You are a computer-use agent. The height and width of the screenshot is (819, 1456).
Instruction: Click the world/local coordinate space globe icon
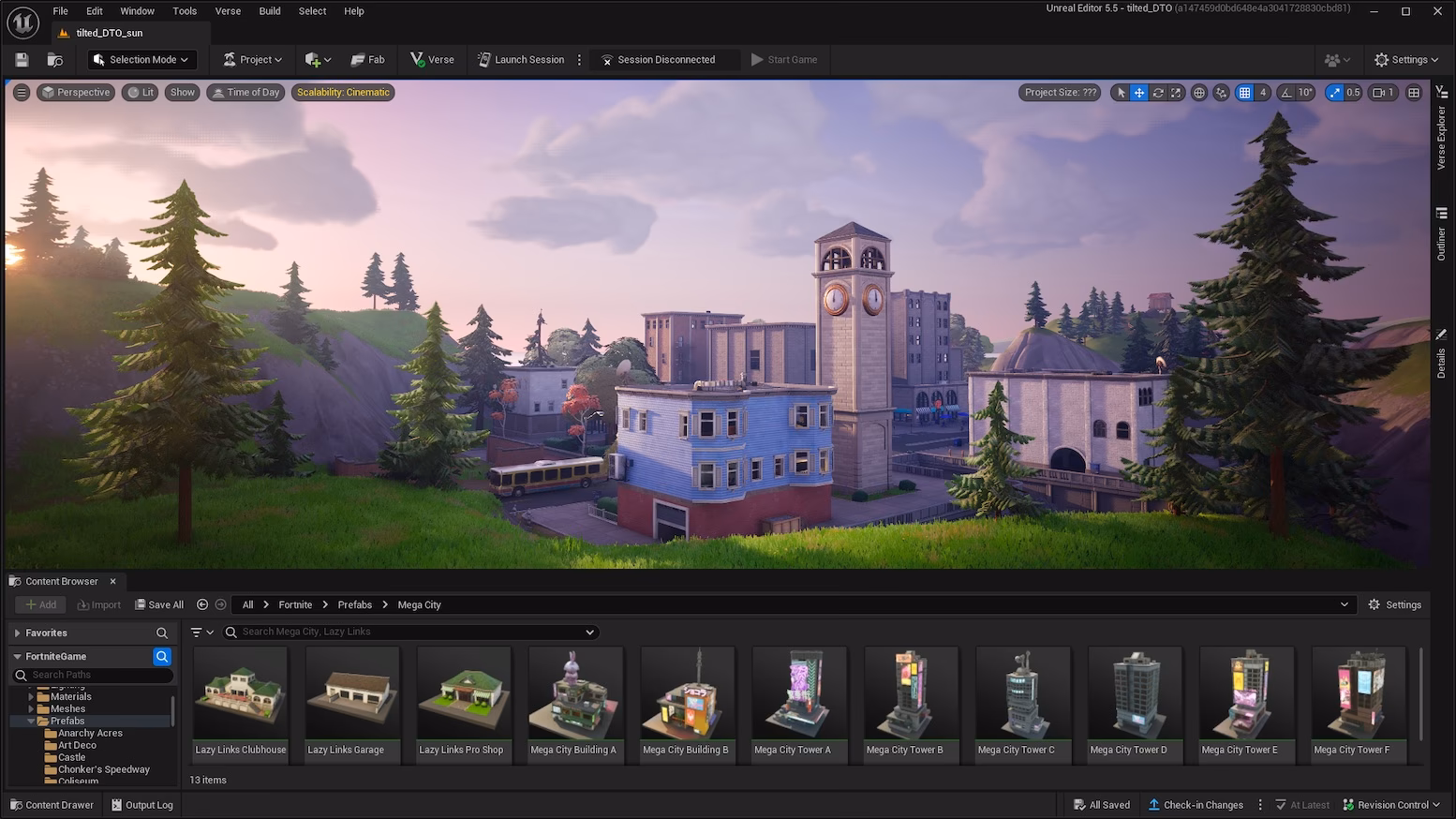point(1199,93)
